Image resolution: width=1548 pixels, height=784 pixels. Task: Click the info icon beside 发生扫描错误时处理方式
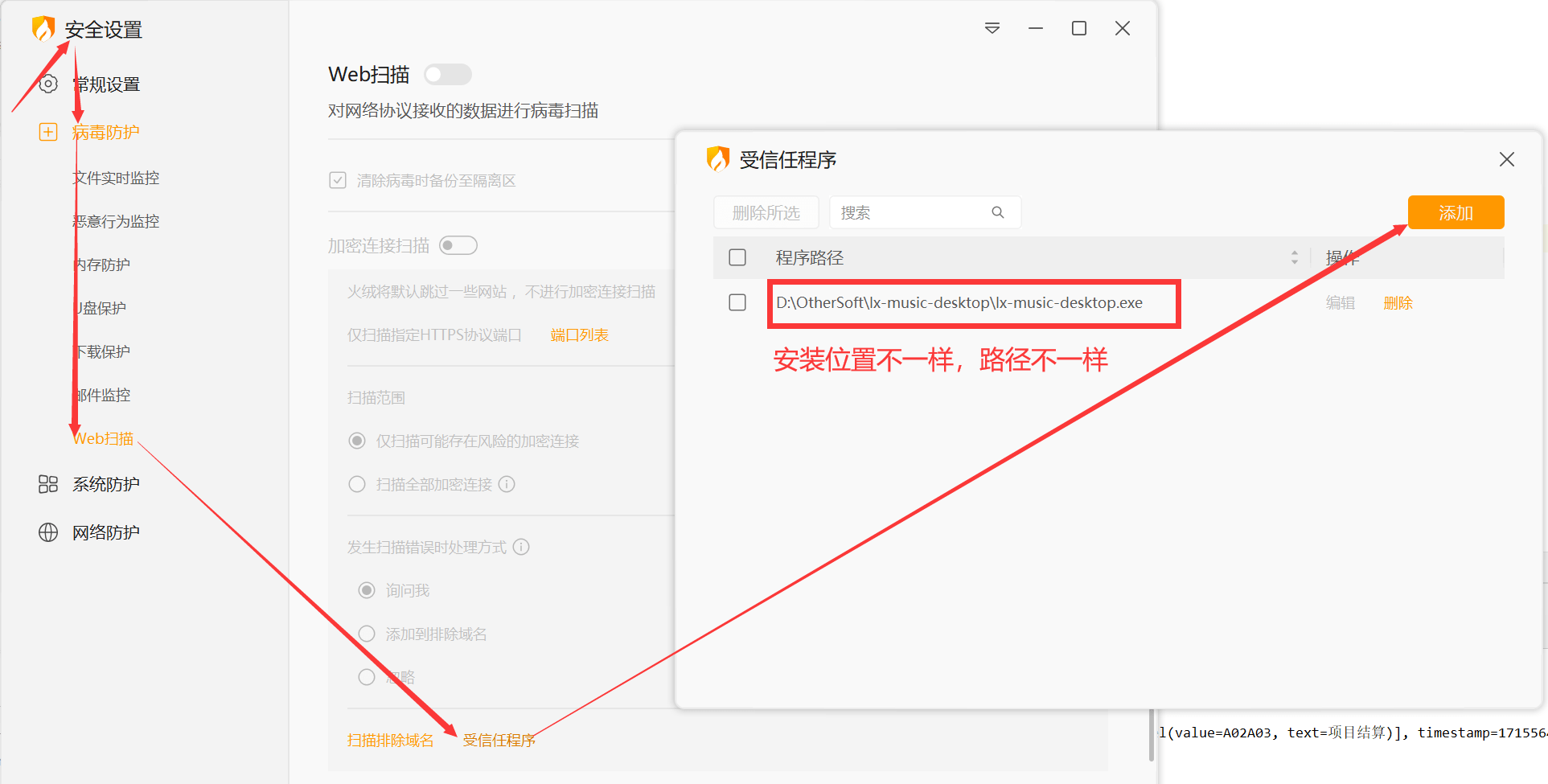521,547
